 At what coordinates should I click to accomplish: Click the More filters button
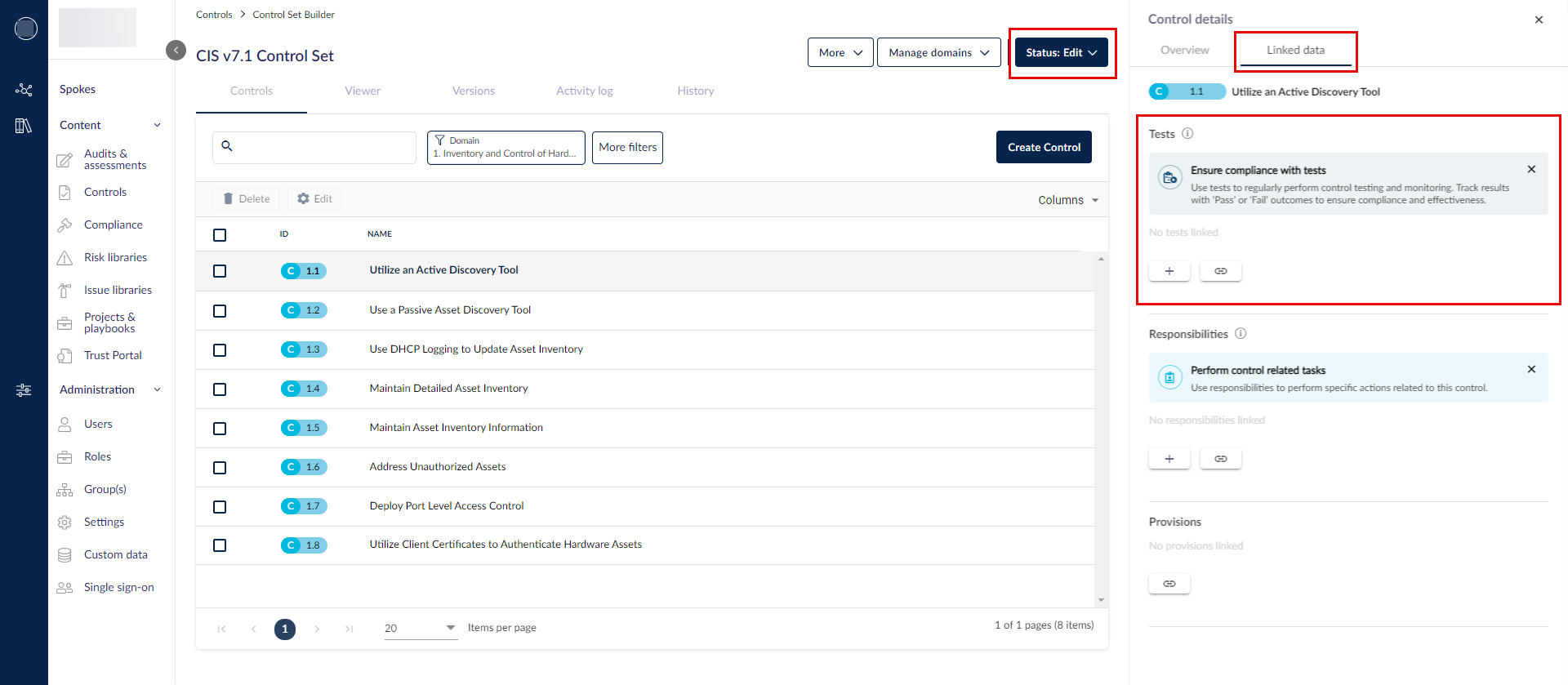(x=627, y=148)
